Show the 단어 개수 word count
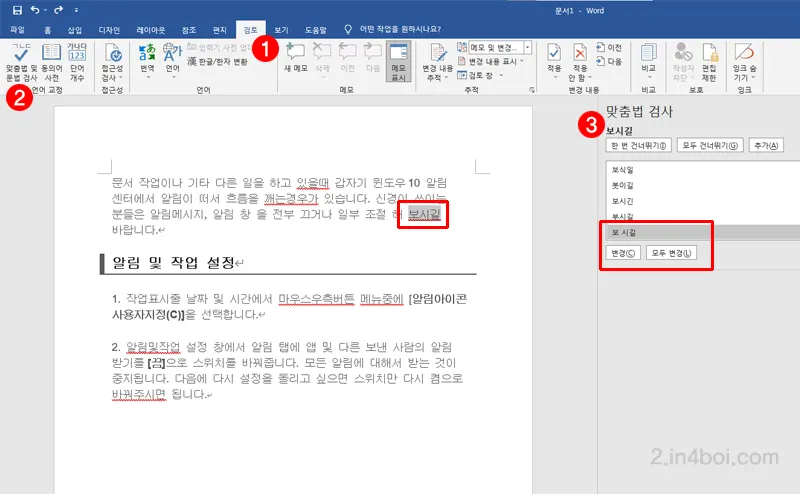800x500 pixels. pyautogui.click(x=77, y=62)
